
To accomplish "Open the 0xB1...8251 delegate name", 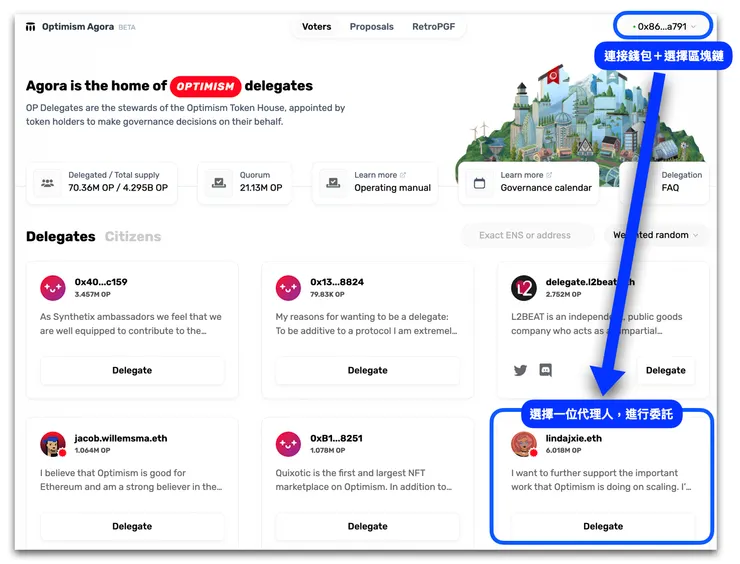I will tap(336, 438).
